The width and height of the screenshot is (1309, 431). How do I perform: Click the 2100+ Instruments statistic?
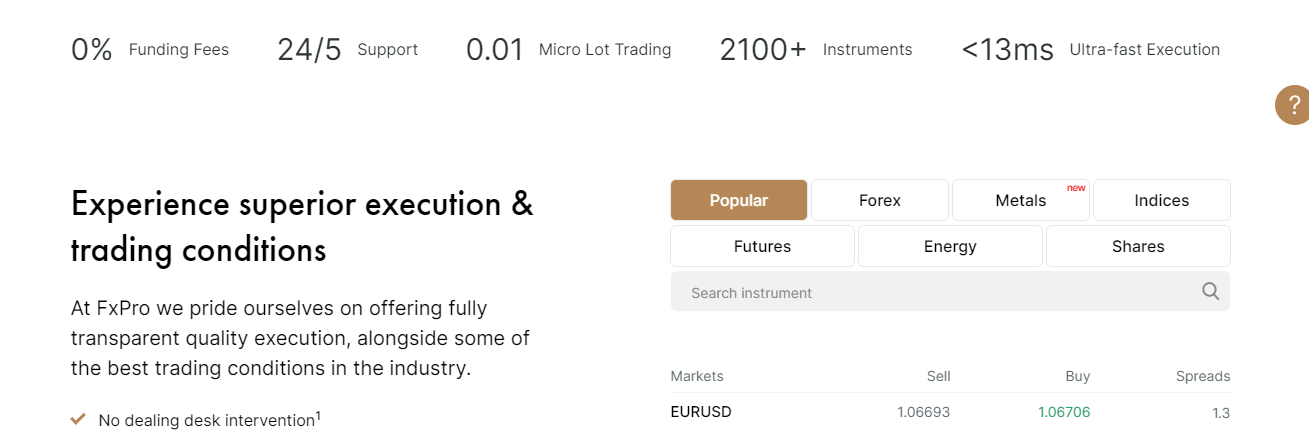[x=816, y=49]
